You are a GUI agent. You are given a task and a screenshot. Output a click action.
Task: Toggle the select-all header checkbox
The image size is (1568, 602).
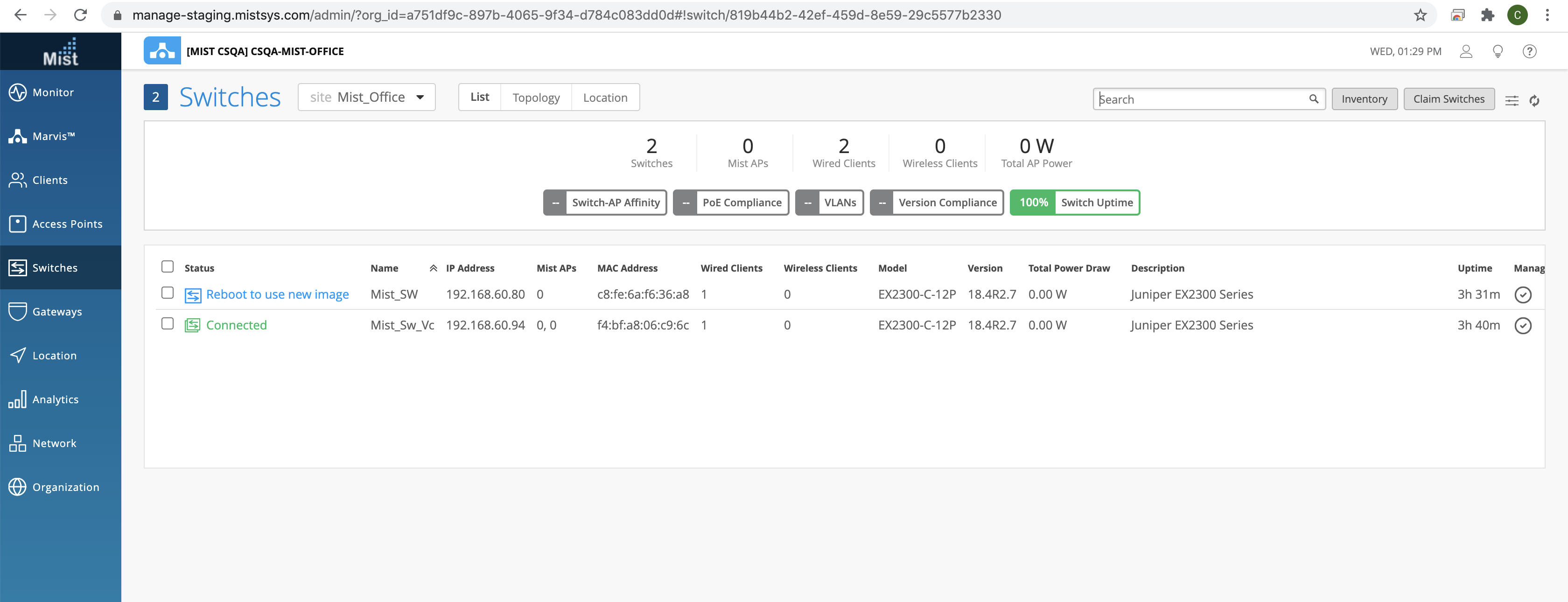(x=168, y=266)
